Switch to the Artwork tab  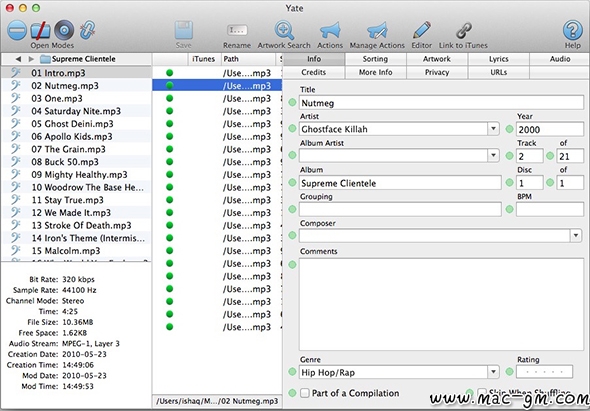(x=437, y=59)
